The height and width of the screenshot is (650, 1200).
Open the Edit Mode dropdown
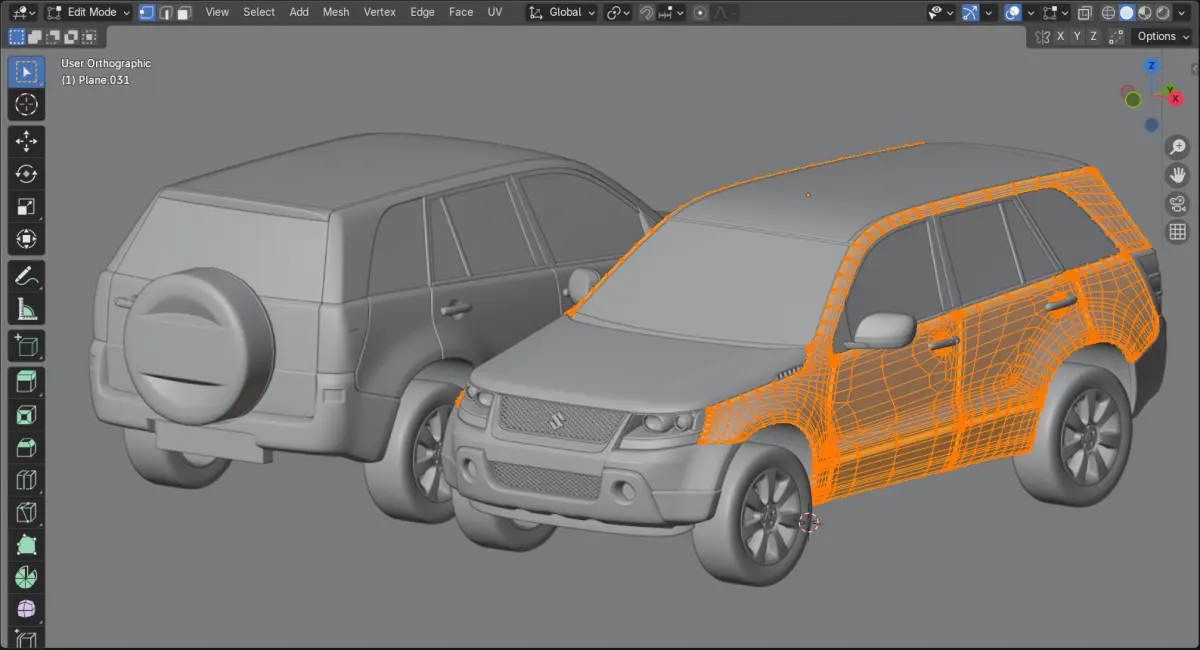pos(87,12)
